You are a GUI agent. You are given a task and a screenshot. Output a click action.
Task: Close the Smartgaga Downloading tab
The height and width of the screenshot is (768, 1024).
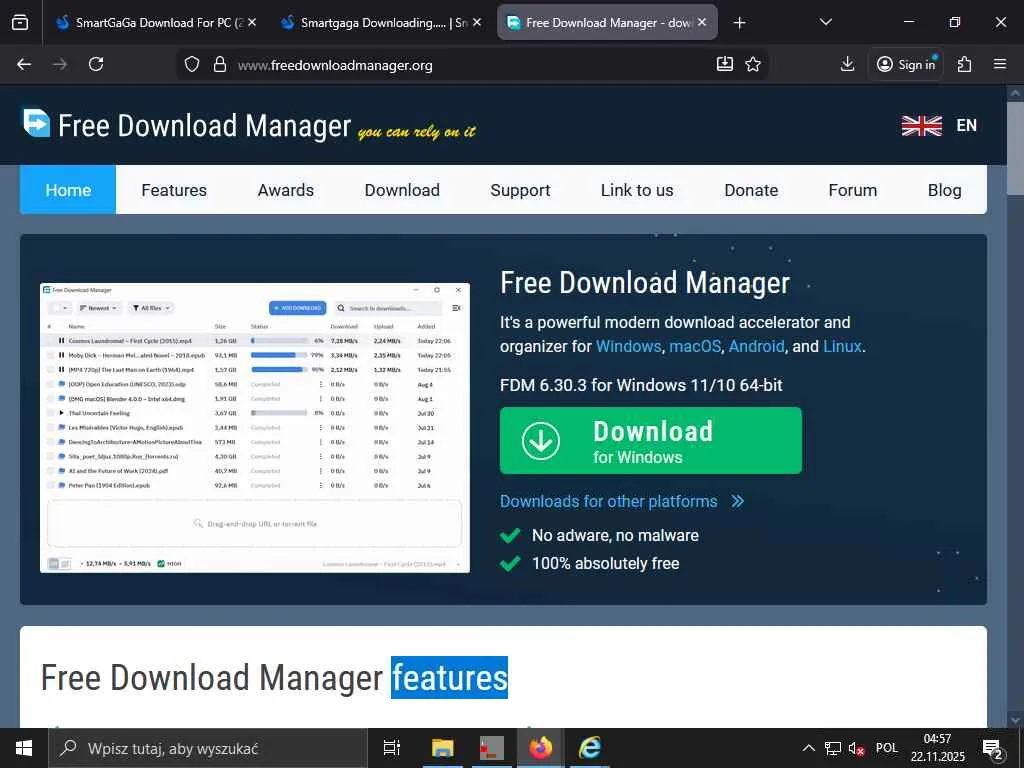click(477, 22)
